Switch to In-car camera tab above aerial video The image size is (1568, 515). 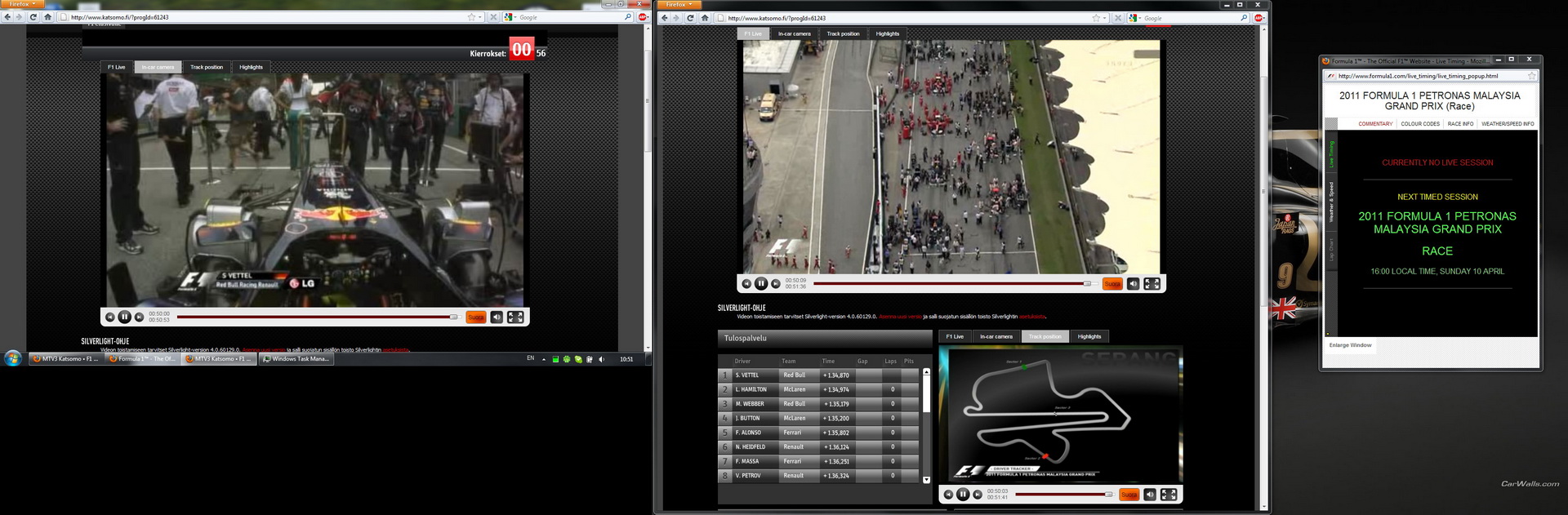(x=795, y=33)
